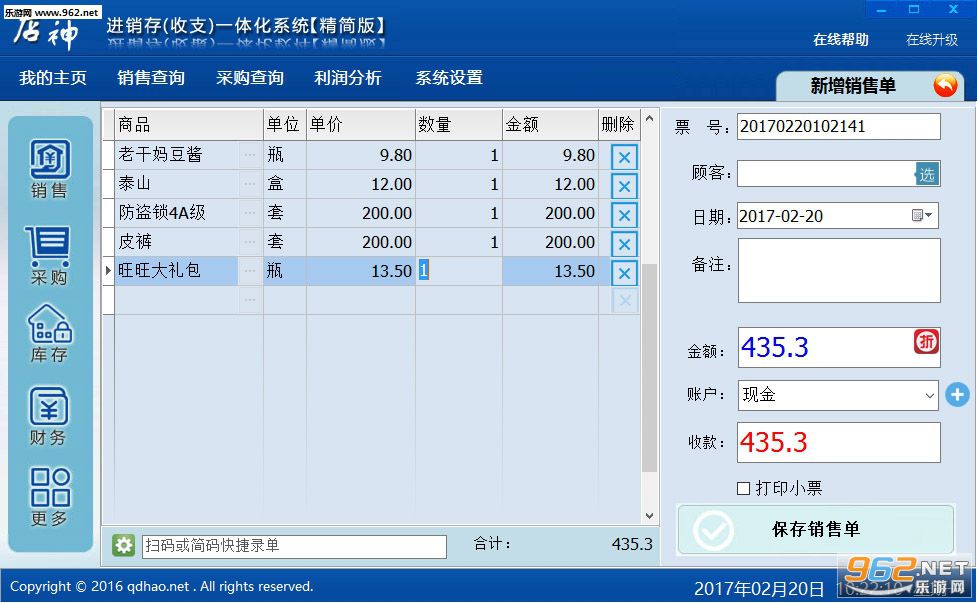Delete the 老干妈豆酱 row with its X icon
The width and height of the screenshot is (977, 603).
click(x=624, y=157)
